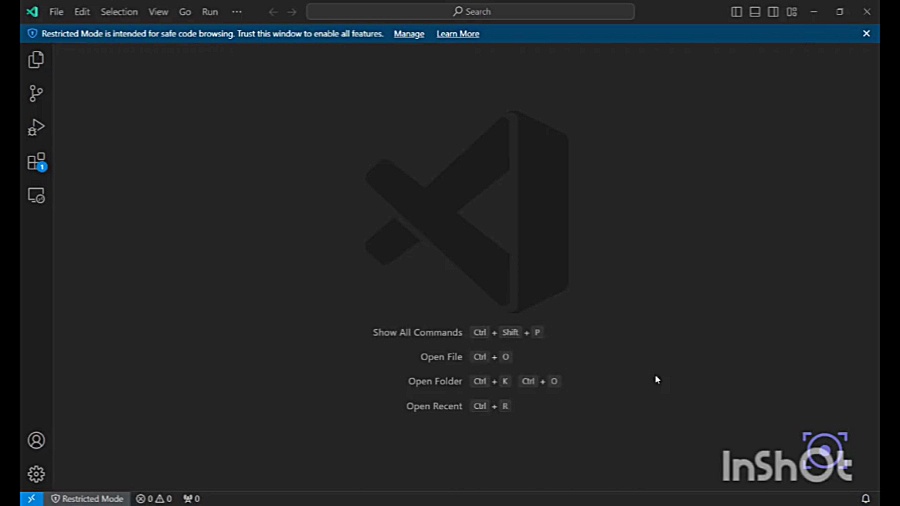Toggle the primary side bar layout icon
The height and width of the screenshot is (506, 900).
tap(736, 11)
